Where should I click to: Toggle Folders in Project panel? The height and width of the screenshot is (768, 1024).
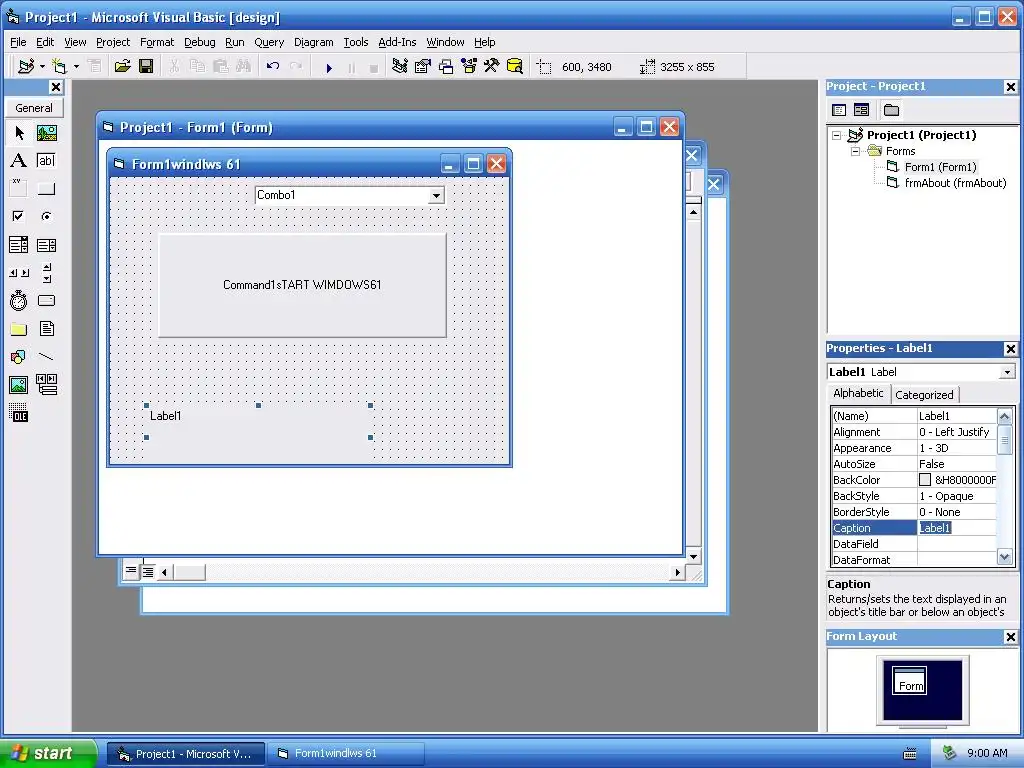[x=891, y=110]
